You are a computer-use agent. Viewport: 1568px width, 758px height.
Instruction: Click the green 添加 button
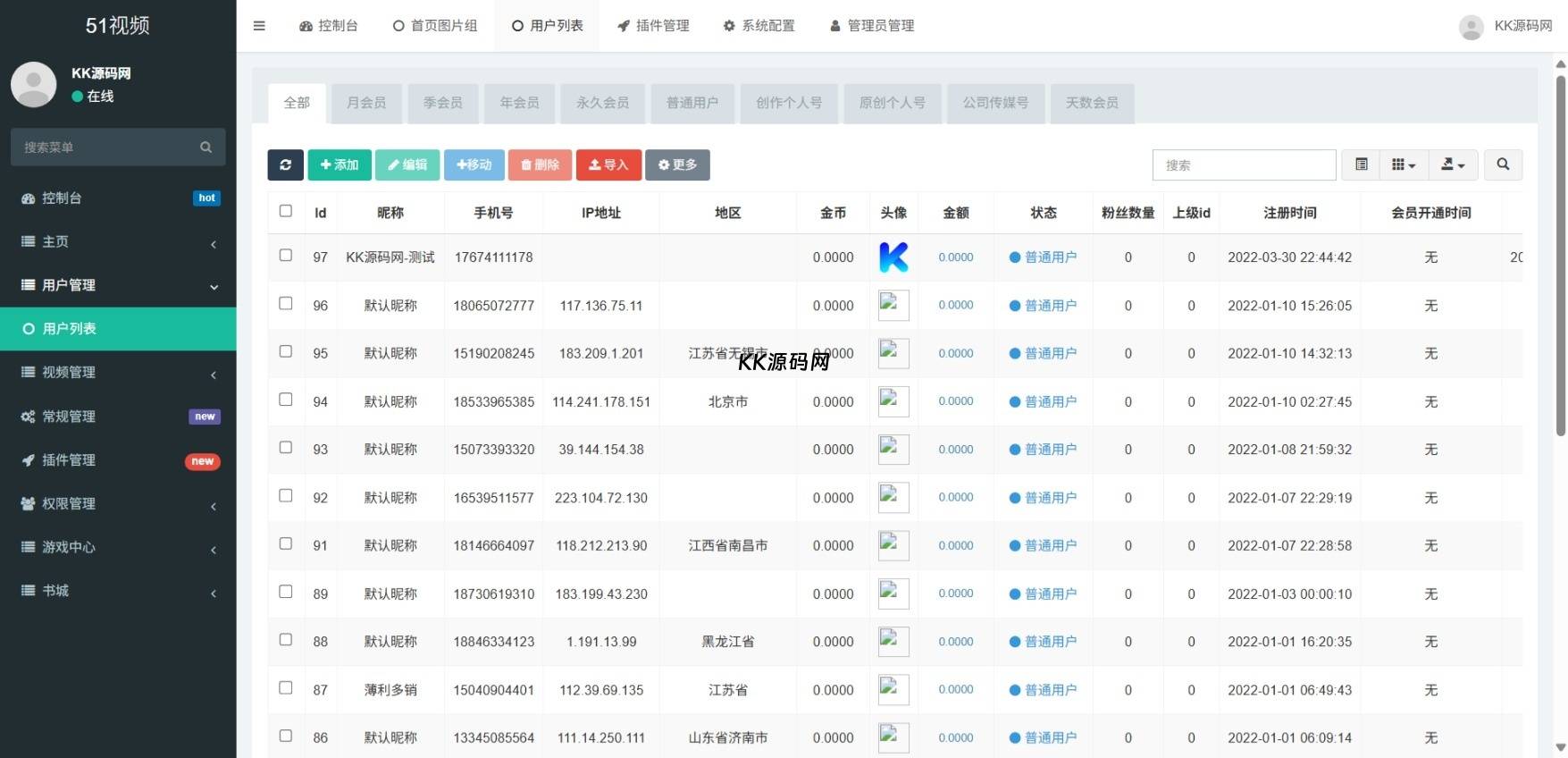[x=340, y=164]
